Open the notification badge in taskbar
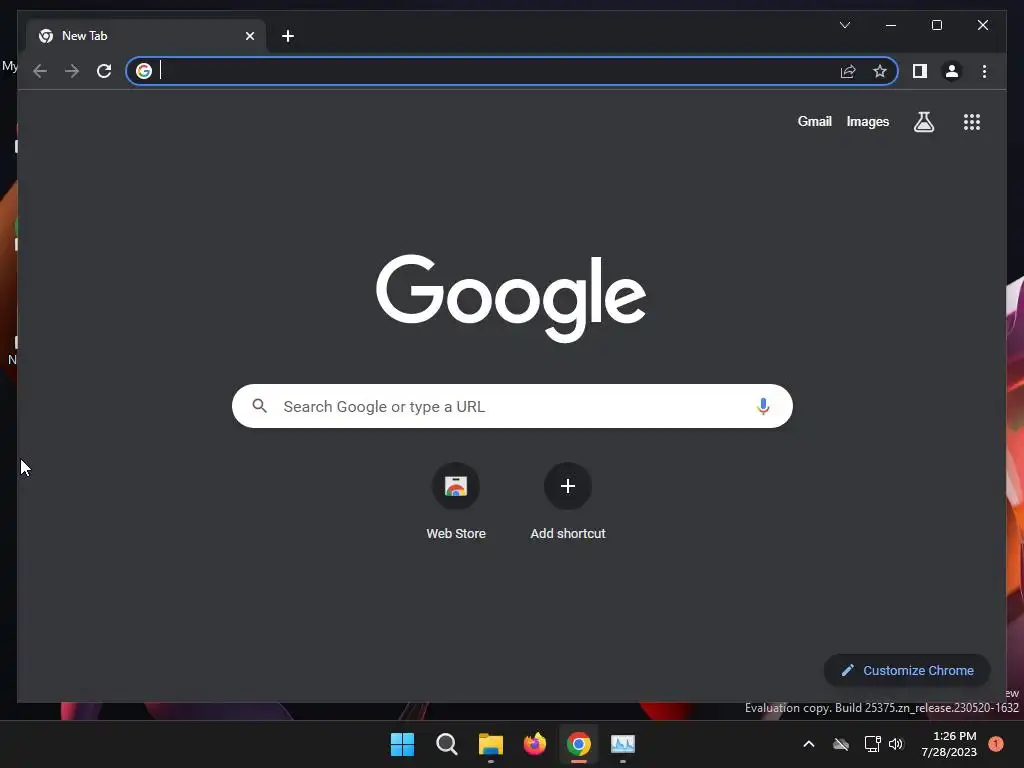The width and height of the screenshot is (1024, 768). point(996,744)
